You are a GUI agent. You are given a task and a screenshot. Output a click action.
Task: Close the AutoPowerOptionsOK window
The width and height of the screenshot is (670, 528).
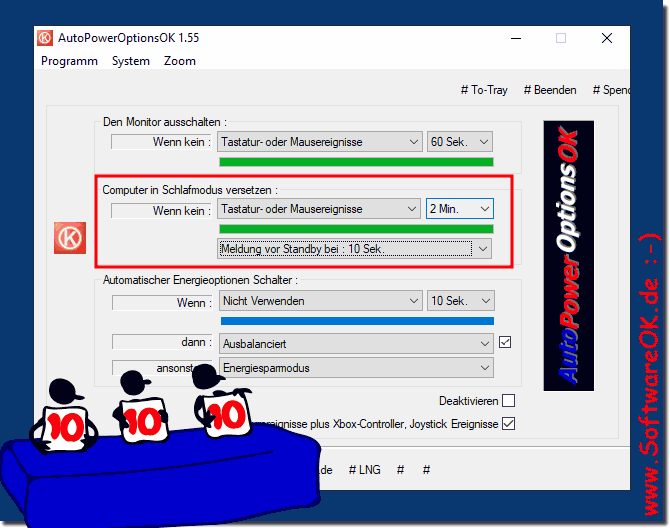(x=607, y=38)
